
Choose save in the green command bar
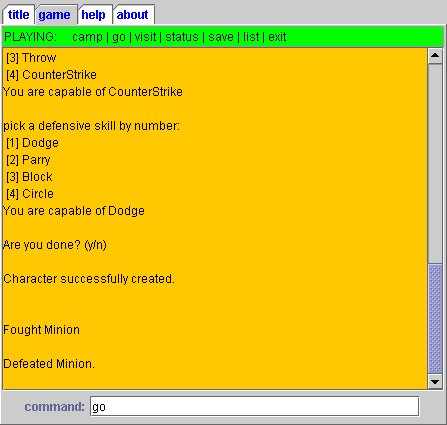pos(221,37)
